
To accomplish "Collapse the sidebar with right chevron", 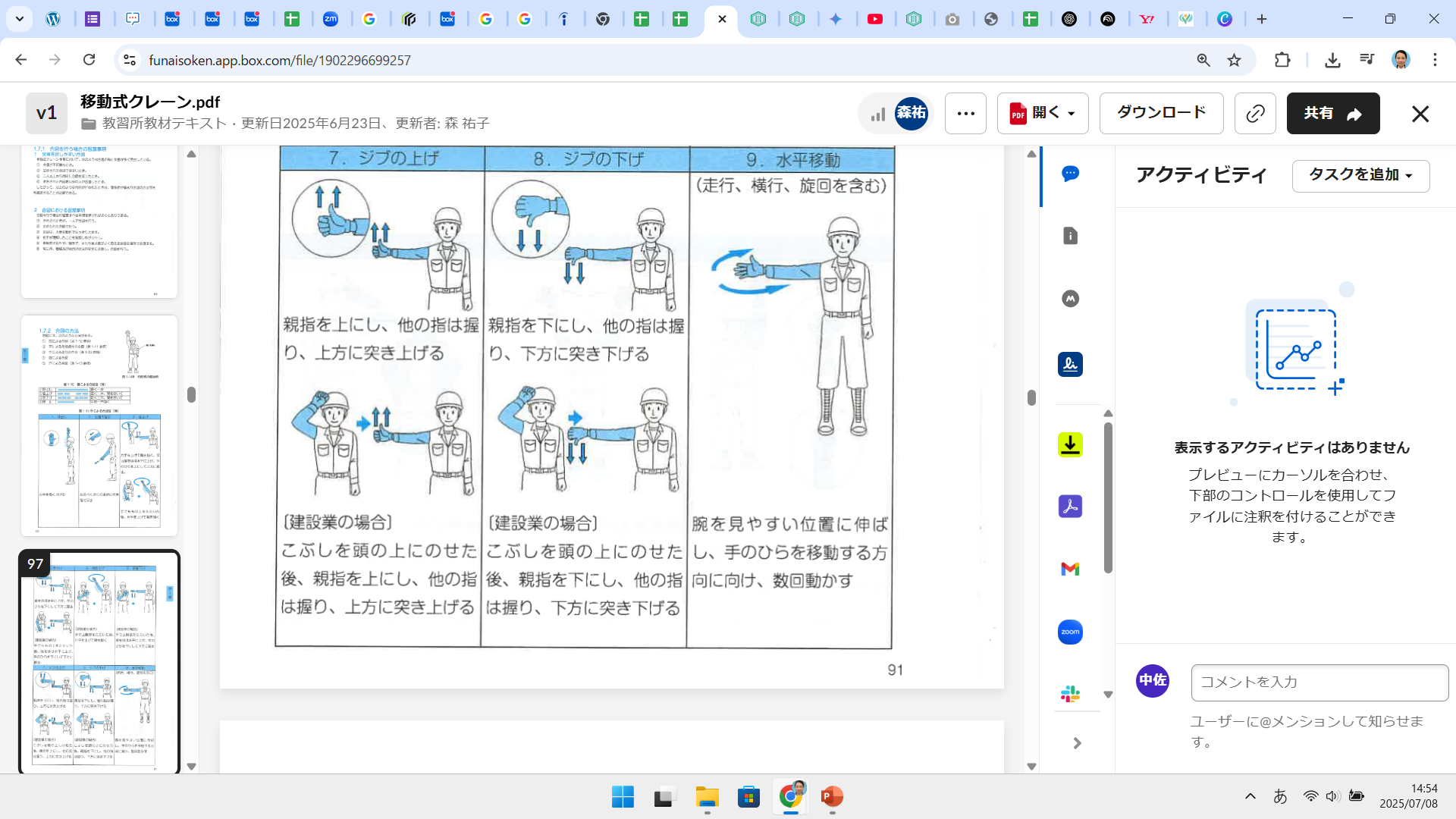I will click(x=1077, y=743).
